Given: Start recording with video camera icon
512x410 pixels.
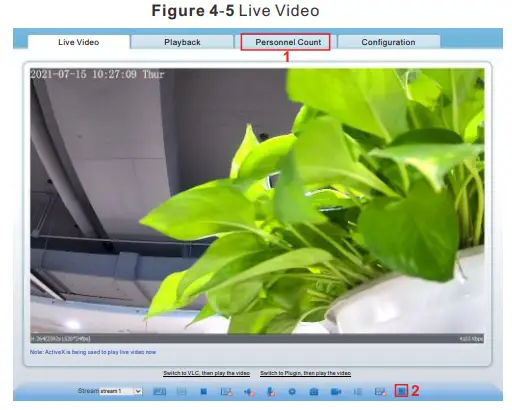Looking at the screenshot, I should [336, 391].
